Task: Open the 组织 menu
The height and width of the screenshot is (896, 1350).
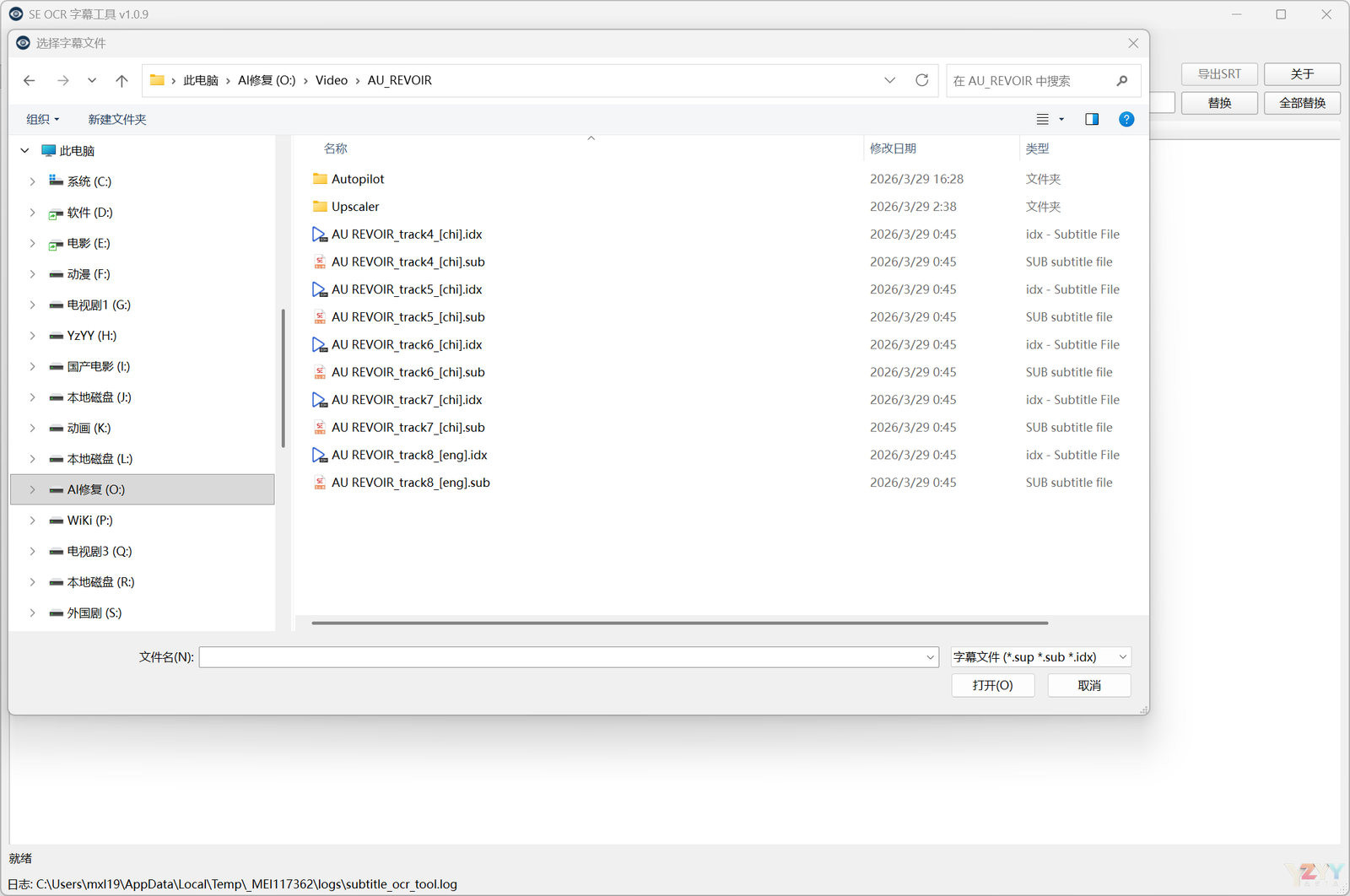Action: click(42, 119)
